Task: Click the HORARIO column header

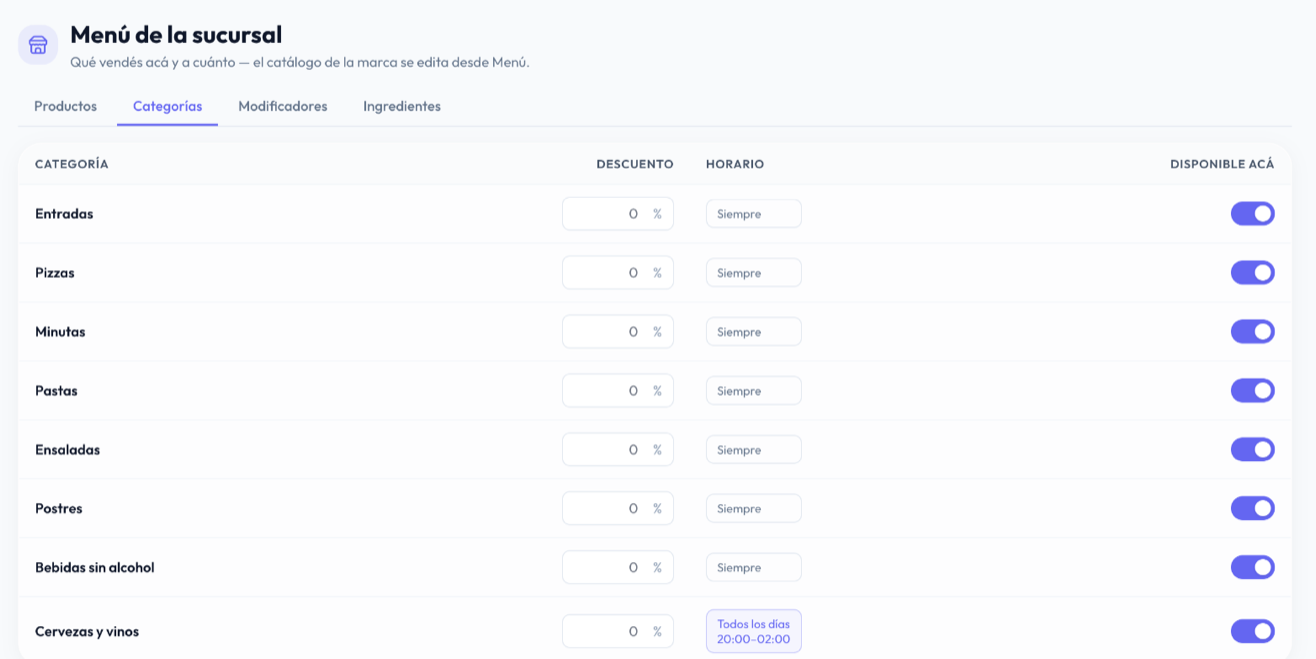Action: point(735,164)
